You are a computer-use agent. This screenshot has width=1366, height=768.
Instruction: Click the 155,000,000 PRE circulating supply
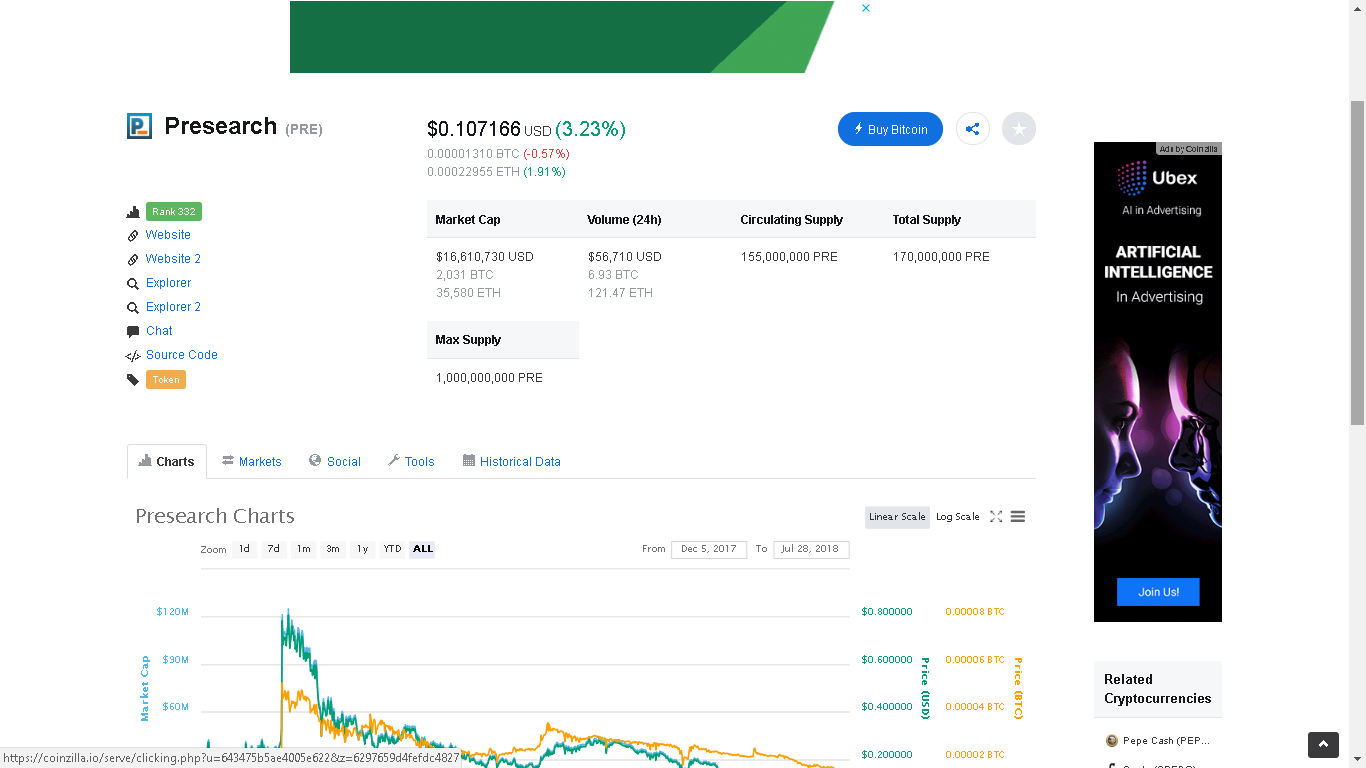point(789,257)
